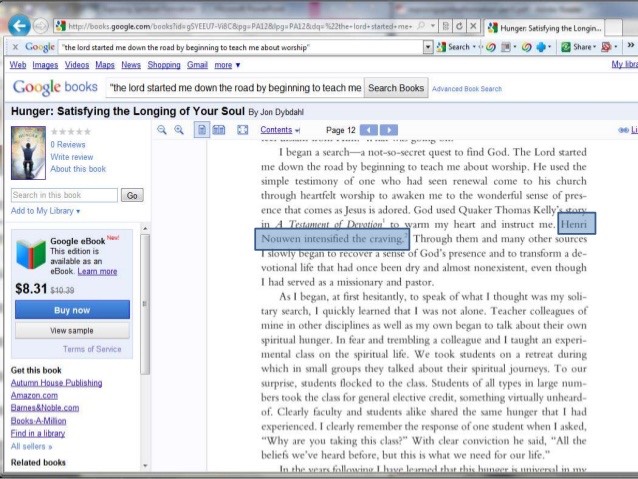Click the Go button
Screen dimensions: 638x479
point(132,195)
